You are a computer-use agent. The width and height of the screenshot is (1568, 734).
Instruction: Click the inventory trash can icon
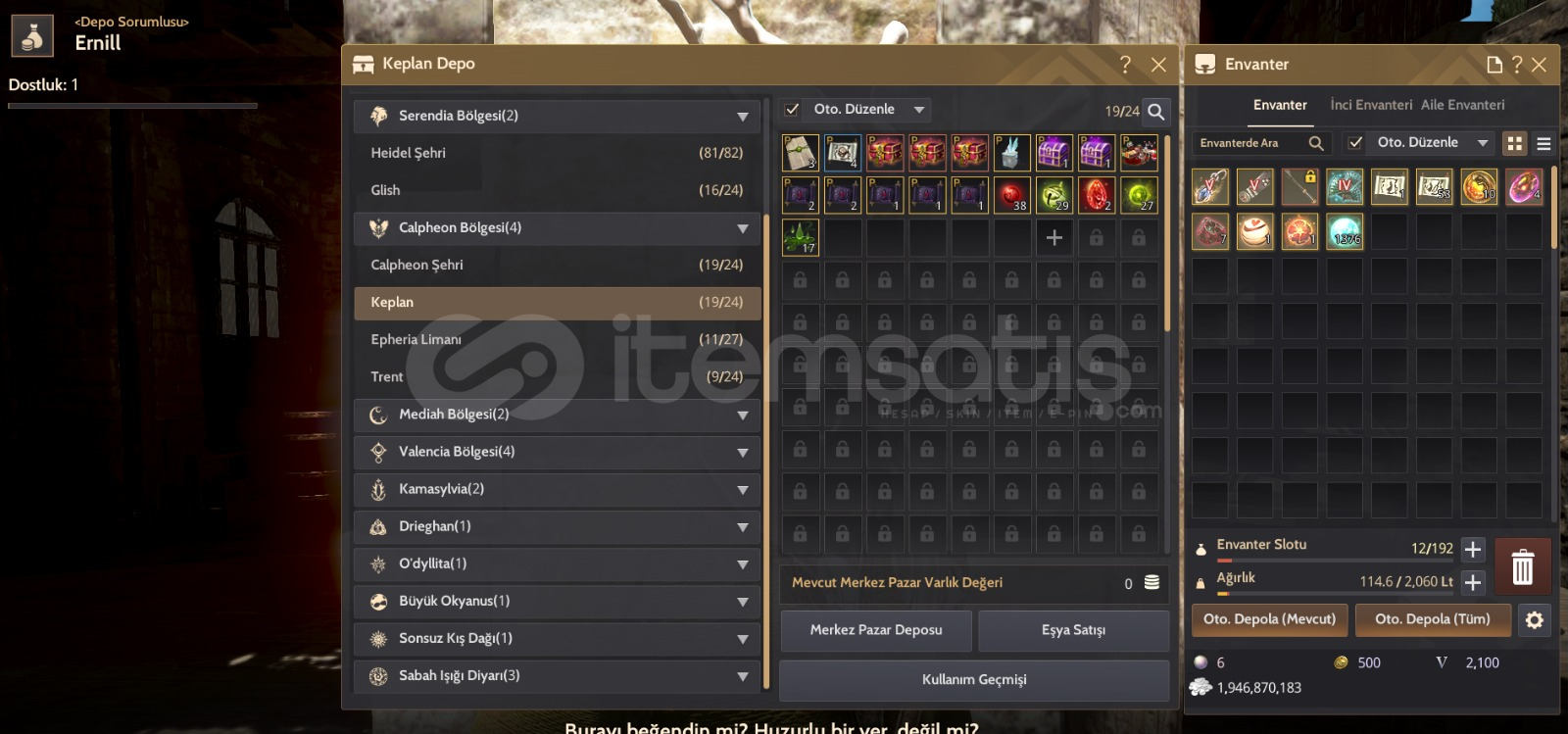pos(1522,566)
